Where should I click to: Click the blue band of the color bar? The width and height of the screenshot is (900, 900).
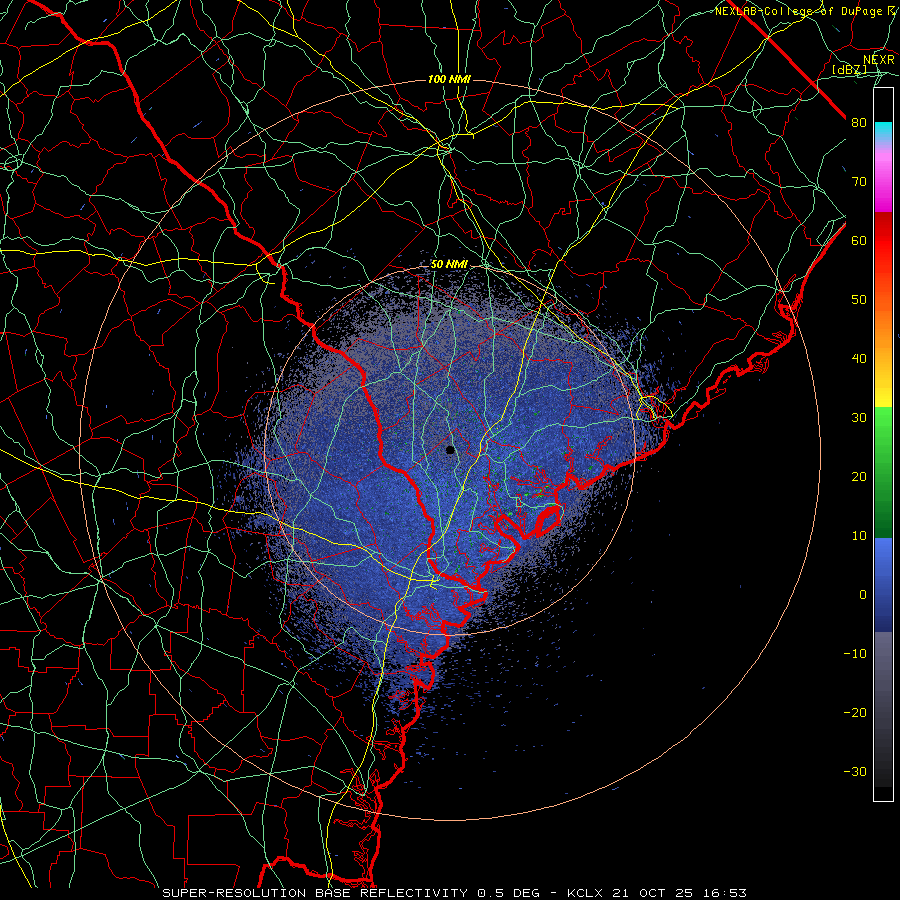click(x=883, y=585)
